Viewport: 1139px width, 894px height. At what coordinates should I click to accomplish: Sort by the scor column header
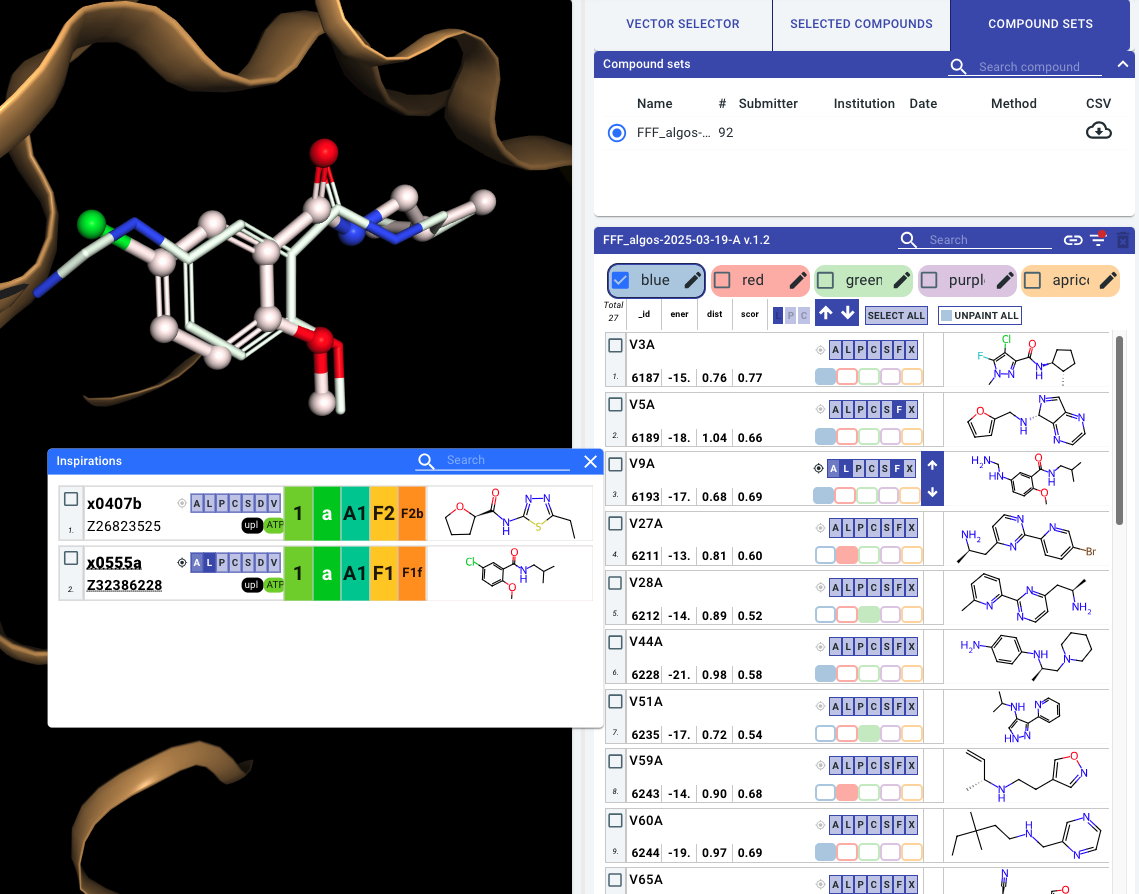click(x=750, y=314)
